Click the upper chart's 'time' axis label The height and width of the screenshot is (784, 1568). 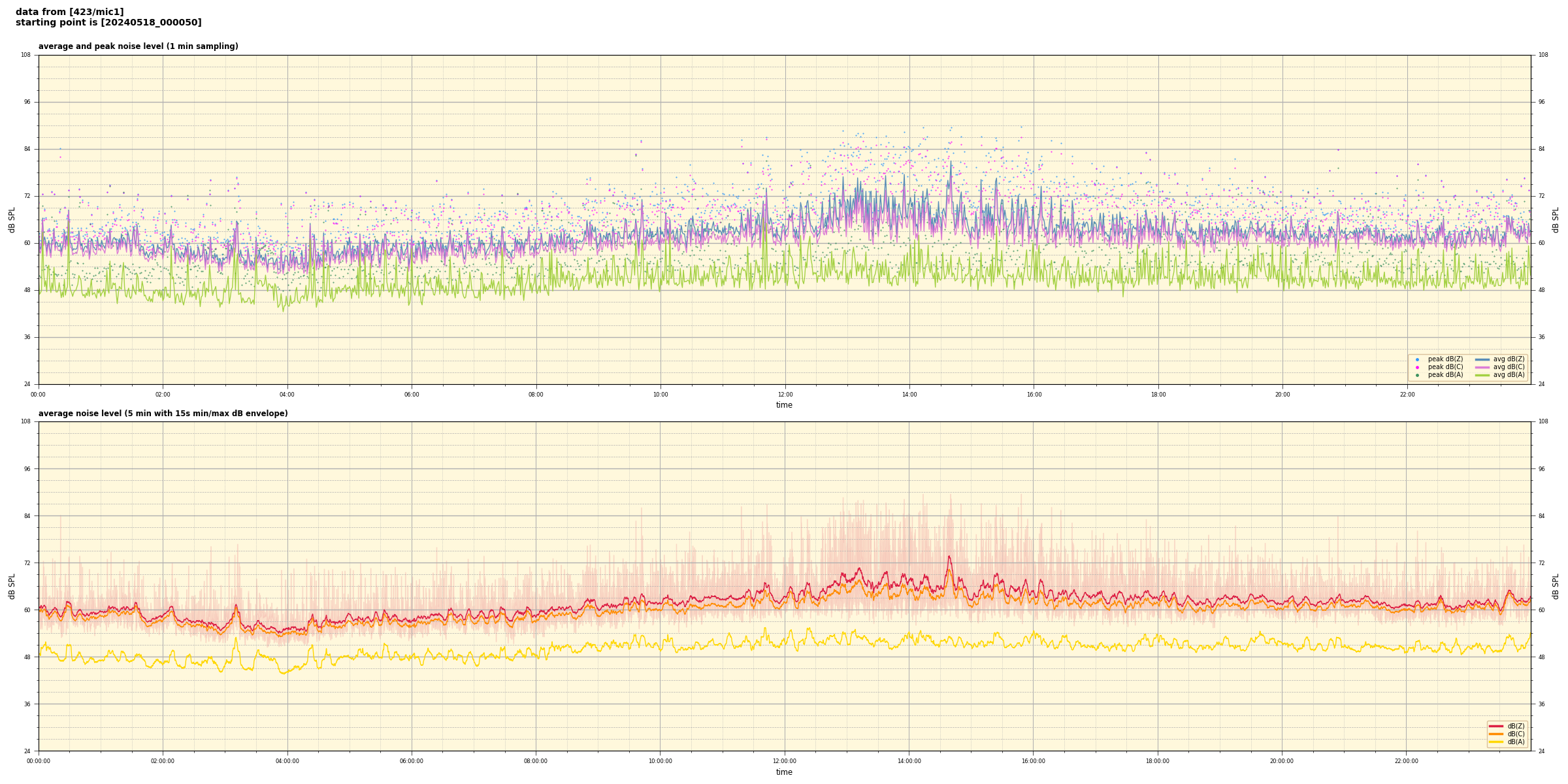(784, 405)
